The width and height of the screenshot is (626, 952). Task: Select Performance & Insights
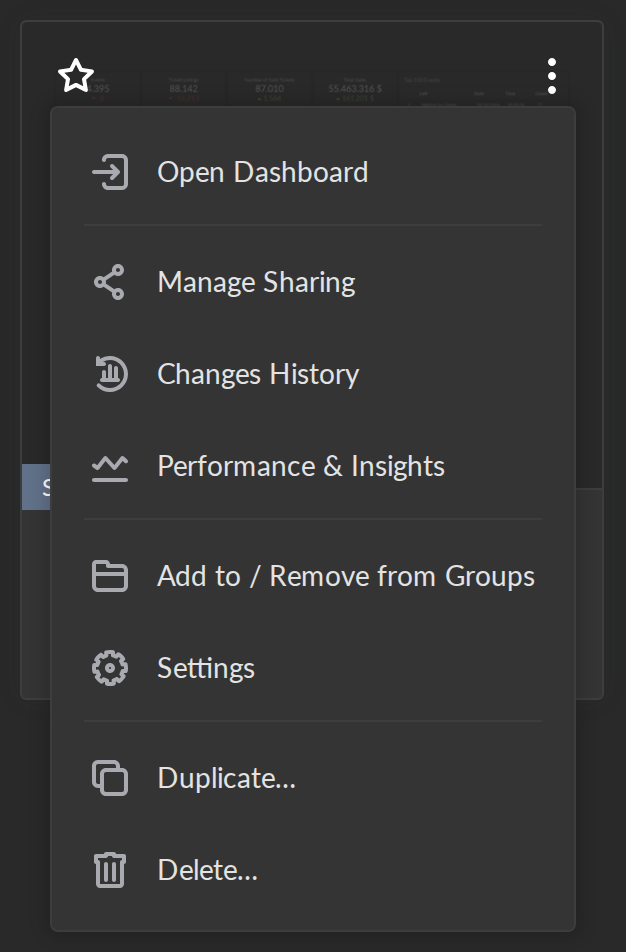pyautogui.click(x=313, y=466)
